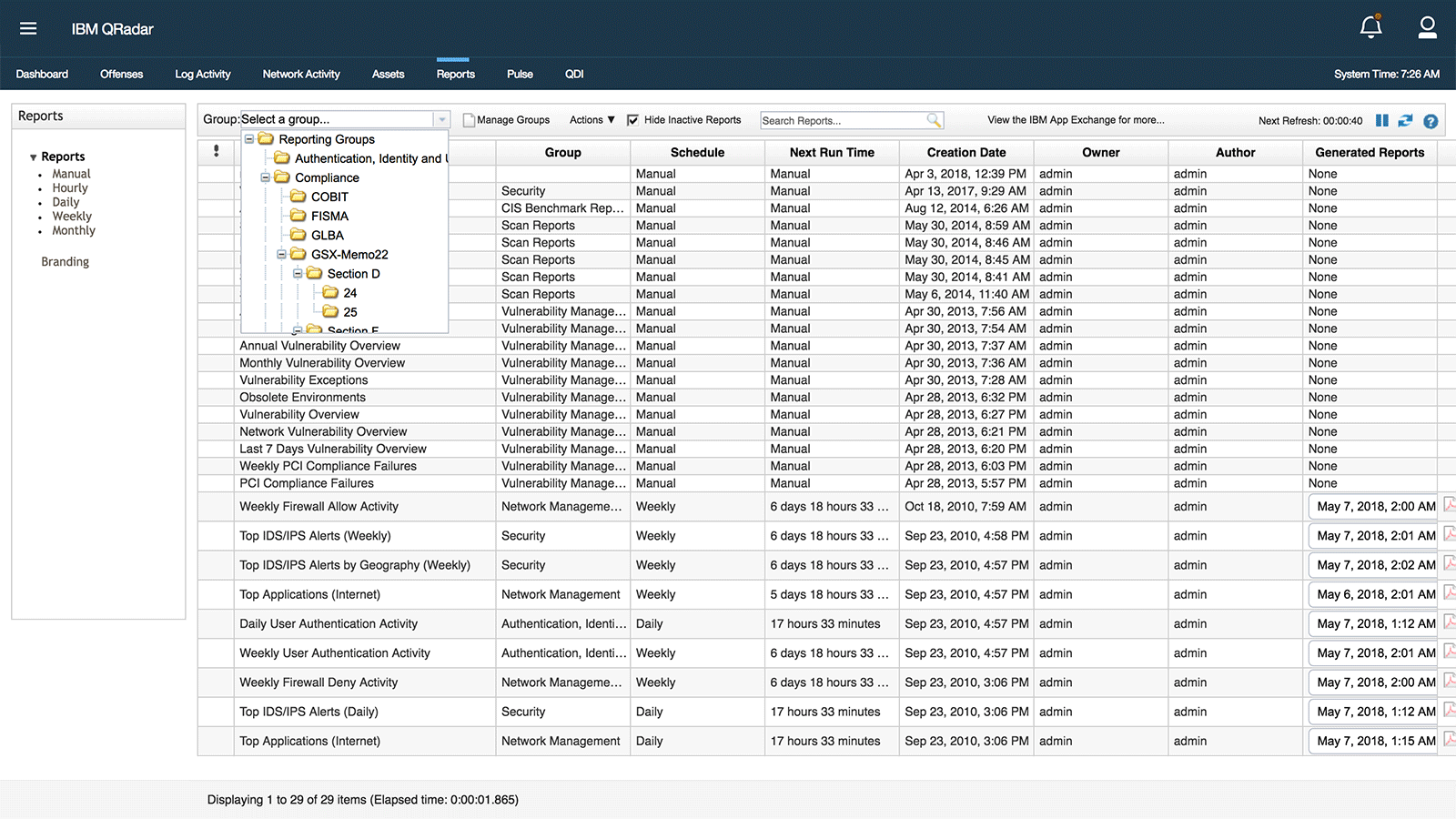The height and width of the screenshot is (819, 1456).
Task: Open the notifications bell
Action: click(x=1371, y=26)
